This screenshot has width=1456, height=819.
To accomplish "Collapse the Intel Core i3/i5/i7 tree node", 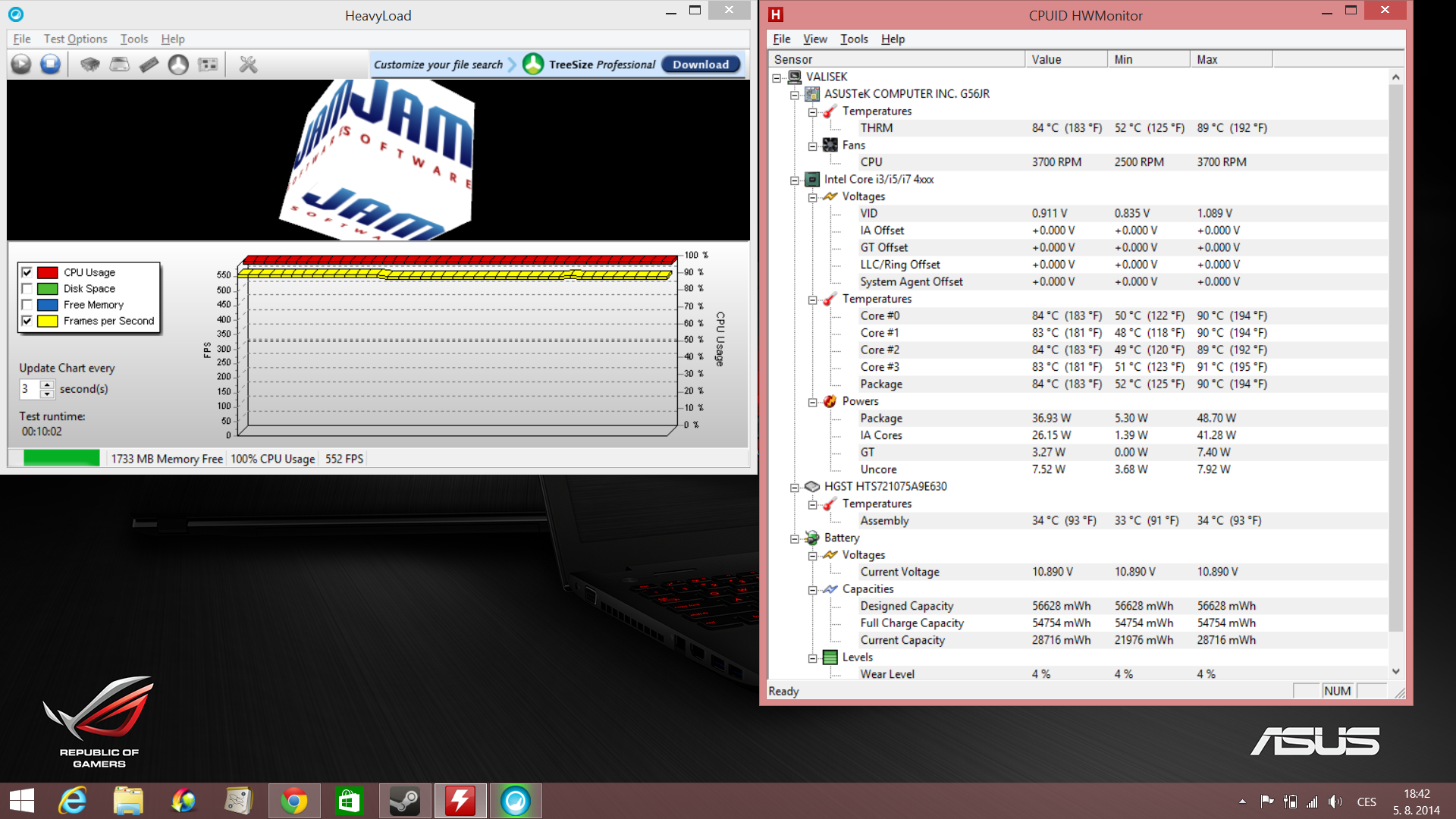I will [795, 180].
